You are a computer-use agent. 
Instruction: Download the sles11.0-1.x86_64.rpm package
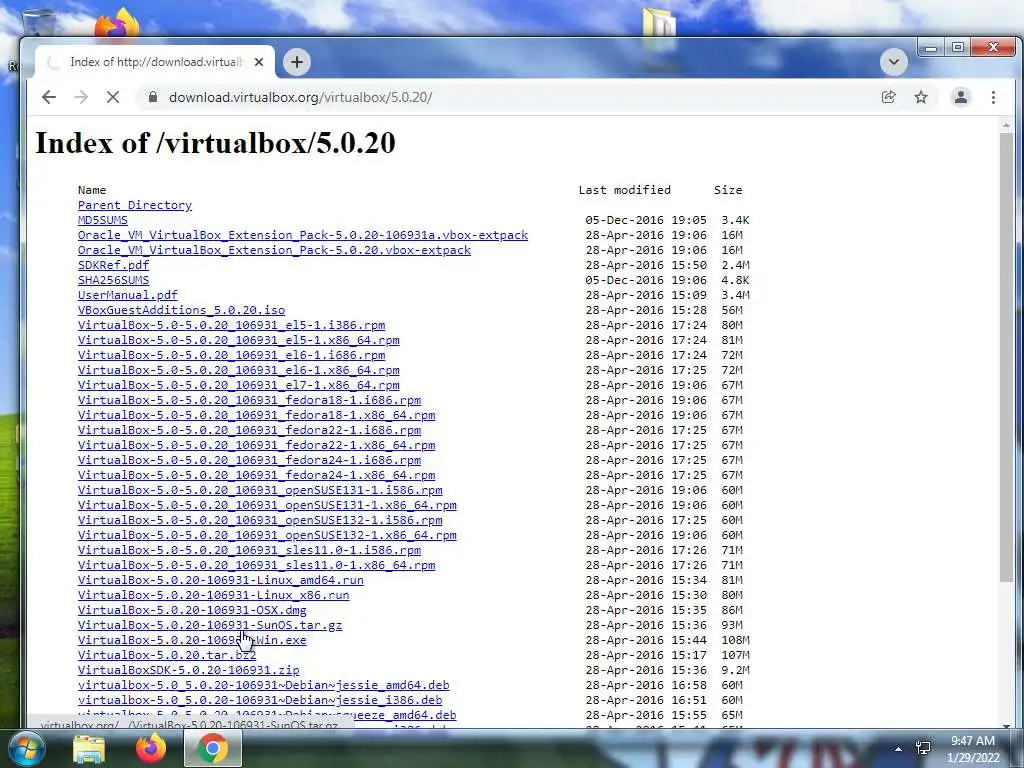[x=257, y=566]
